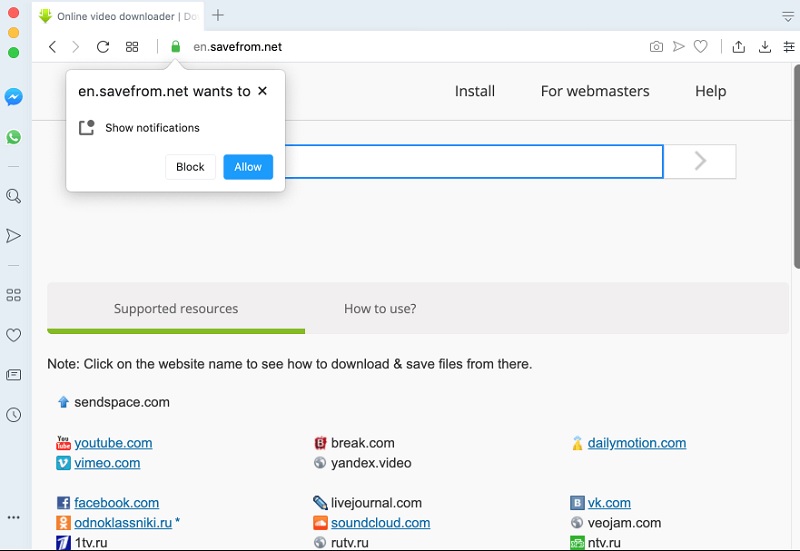Screen dimensions: 800x551
Task: Open Messenger in the Opera sidebar
Action: [14, 97]
